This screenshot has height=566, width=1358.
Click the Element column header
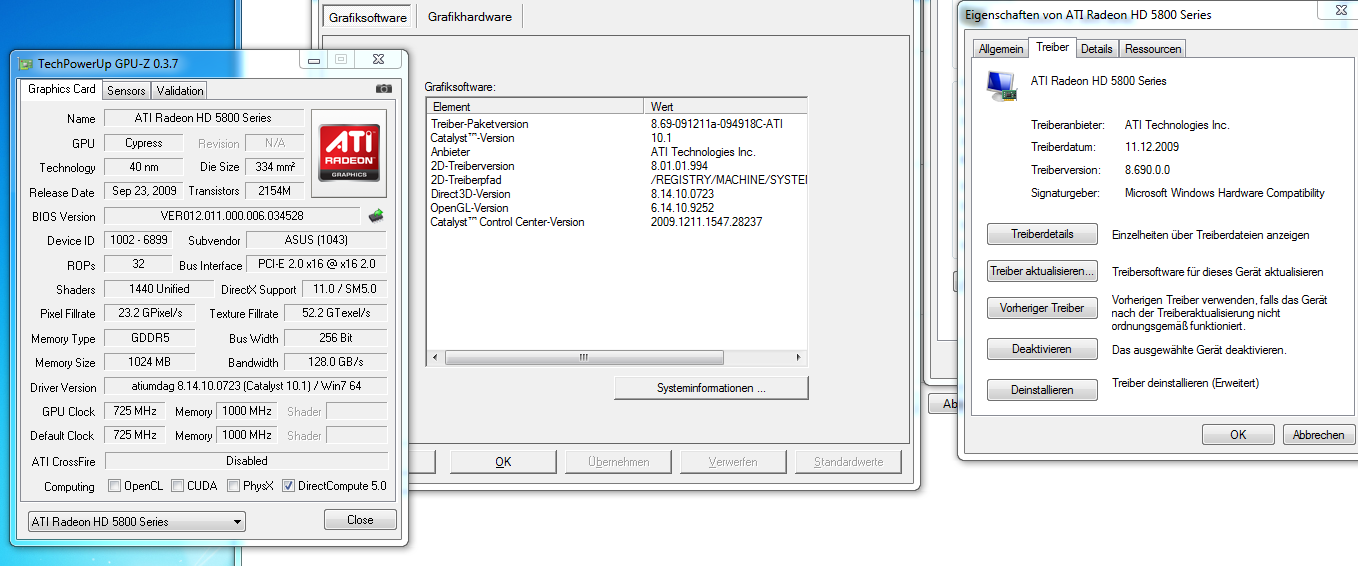(x=535, y=106)
